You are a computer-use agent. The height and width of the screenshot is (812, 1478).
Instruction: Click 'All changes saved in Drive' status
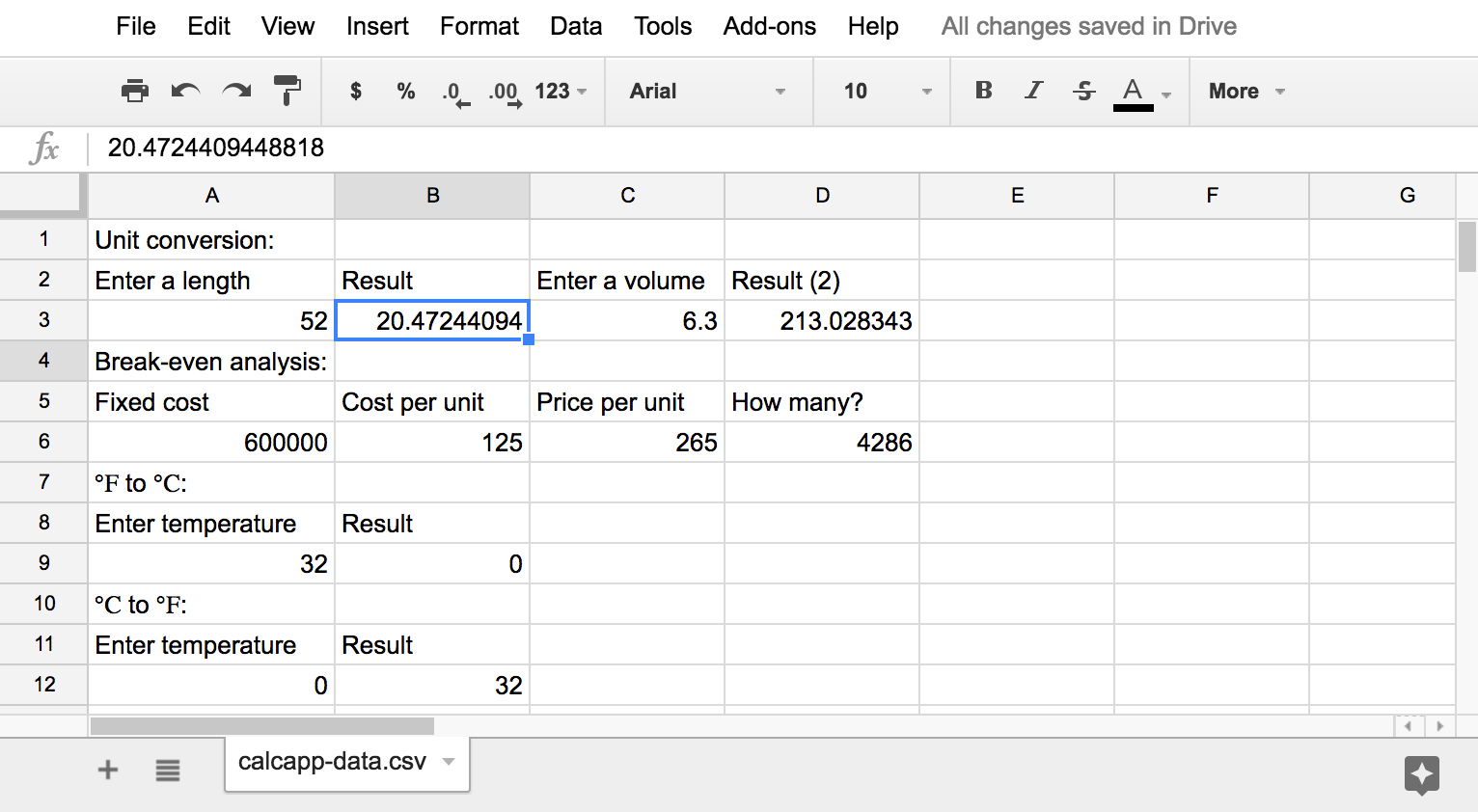[1089, 26]
